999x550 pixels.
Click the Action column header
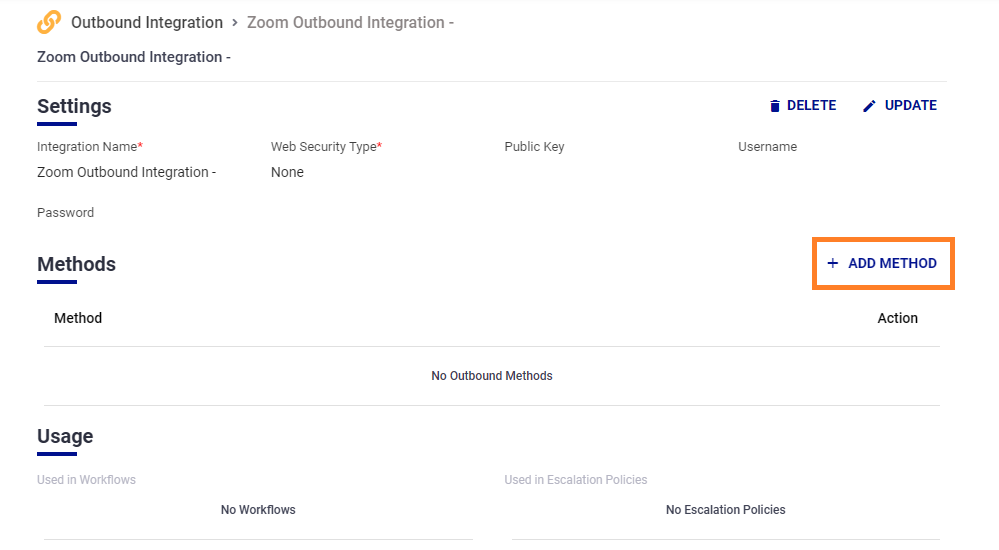point(897,318)
